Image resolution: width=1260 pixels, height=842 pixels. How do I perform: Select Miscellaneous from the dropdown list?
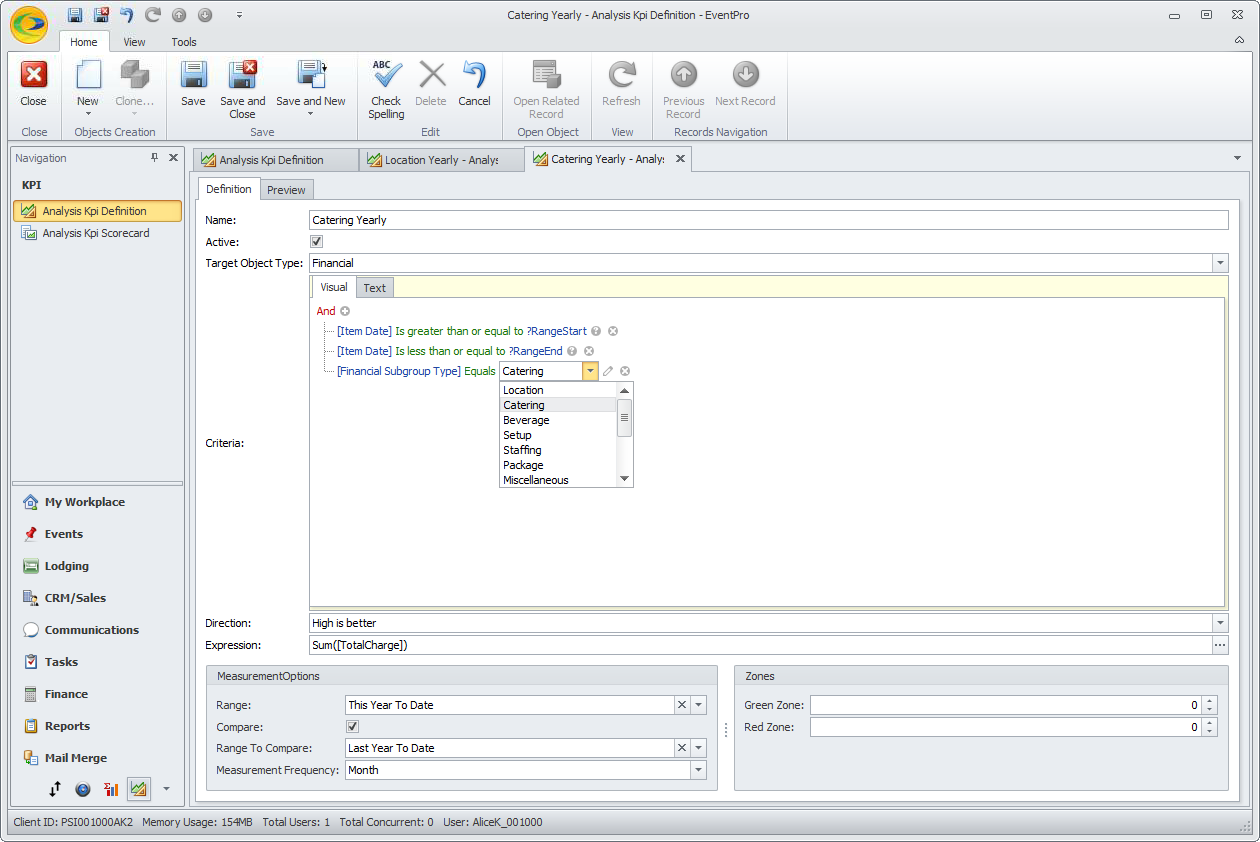[558, 480]
